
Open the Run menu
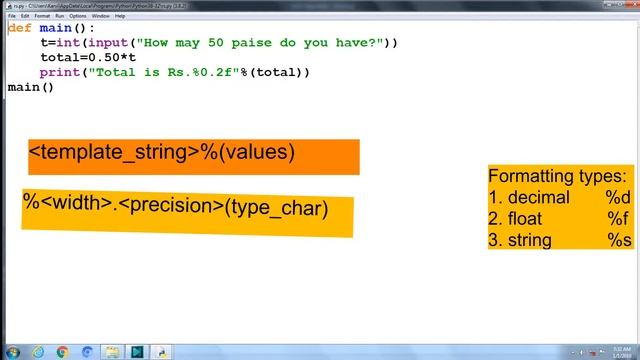60,16
